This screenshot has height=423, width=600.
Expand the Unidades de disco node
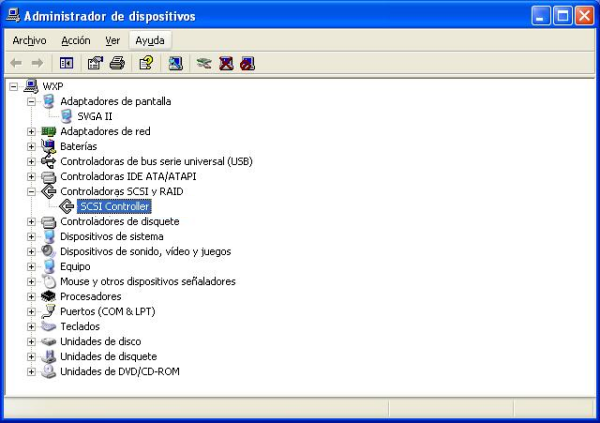pos(31,341)
